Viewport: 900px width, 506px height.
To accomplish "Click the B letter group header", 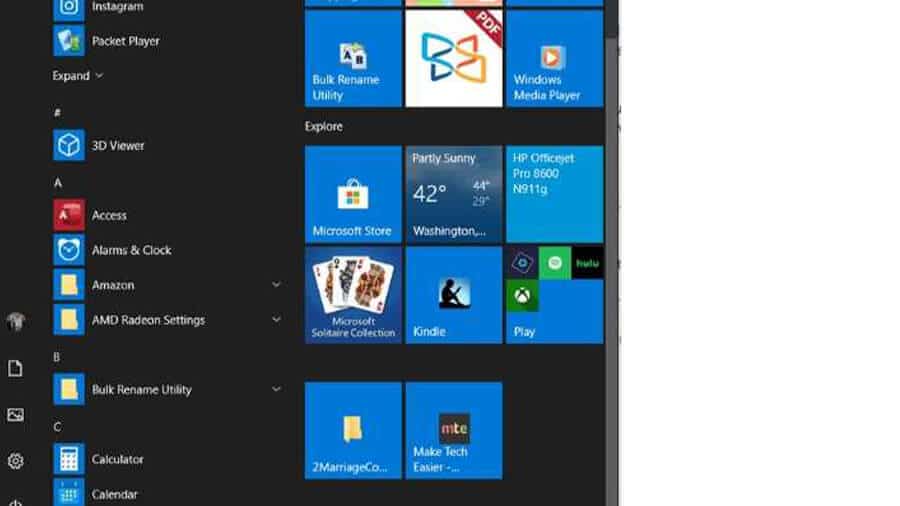I will [57, 357].
